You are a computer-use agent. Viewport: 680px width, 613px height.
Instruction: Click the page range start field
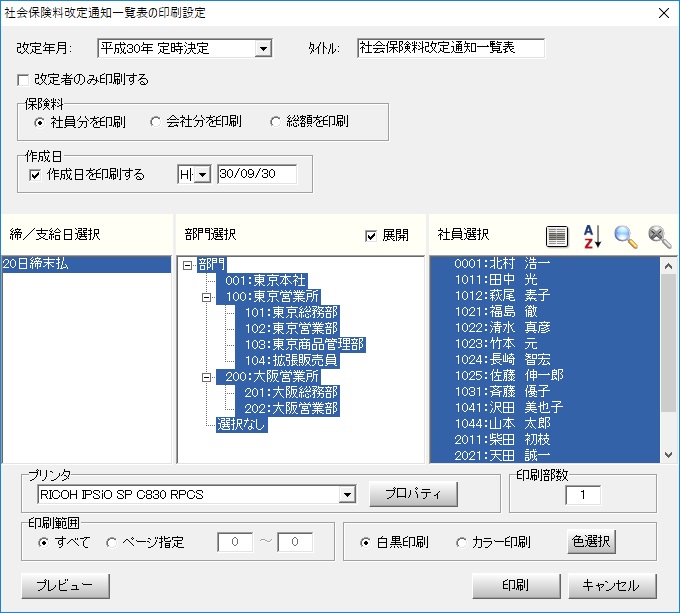pyautogui.click(x=235, y=542)
